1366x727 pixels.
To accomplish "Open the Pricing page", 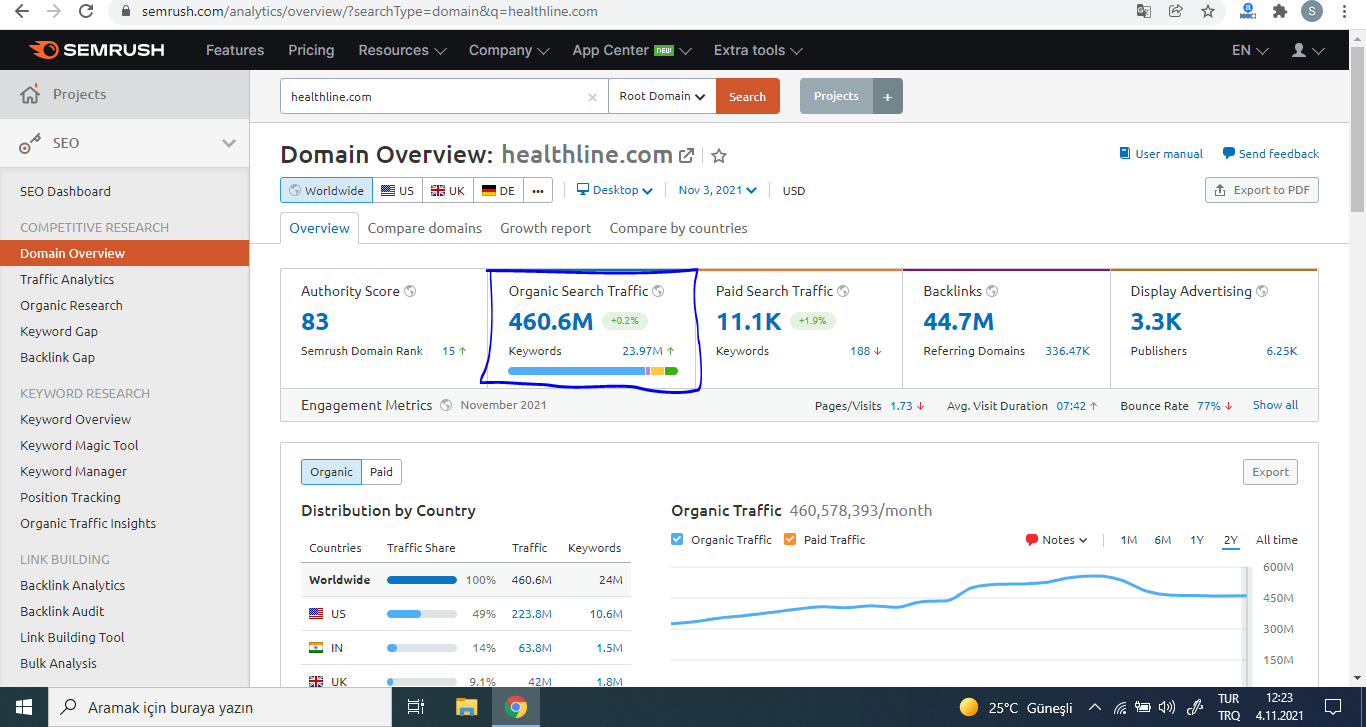I will click(311, 50).
